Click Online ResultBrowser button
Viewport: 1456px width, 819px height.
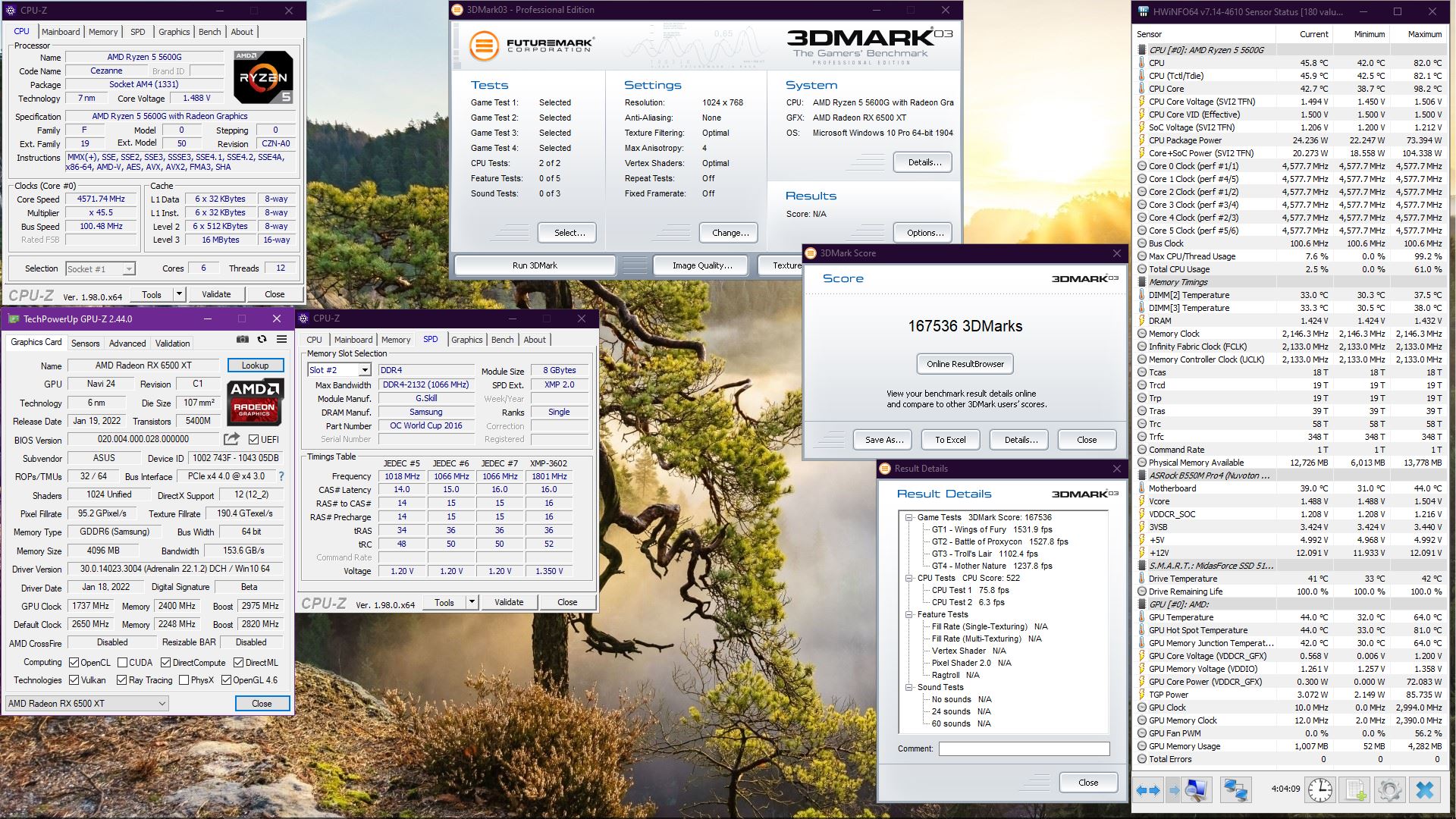(965, 364)
